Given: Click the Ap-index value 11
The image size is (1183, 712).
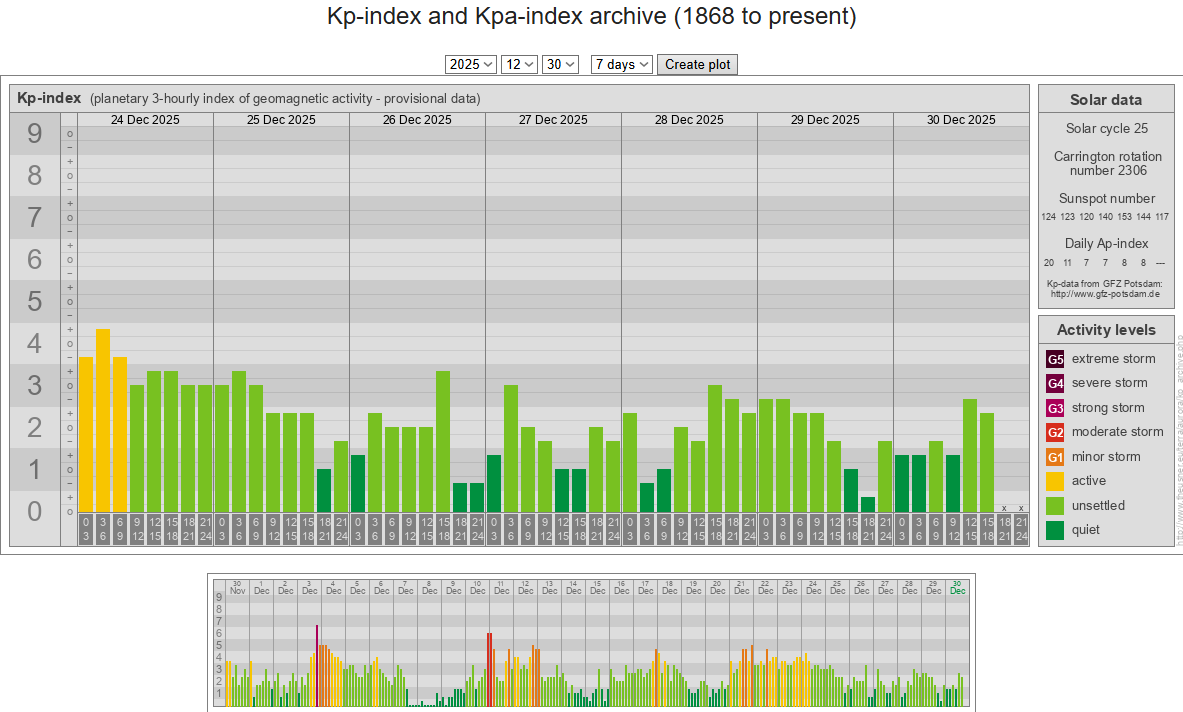Looking at the screenshot, I should click(x=1068, y=262).
